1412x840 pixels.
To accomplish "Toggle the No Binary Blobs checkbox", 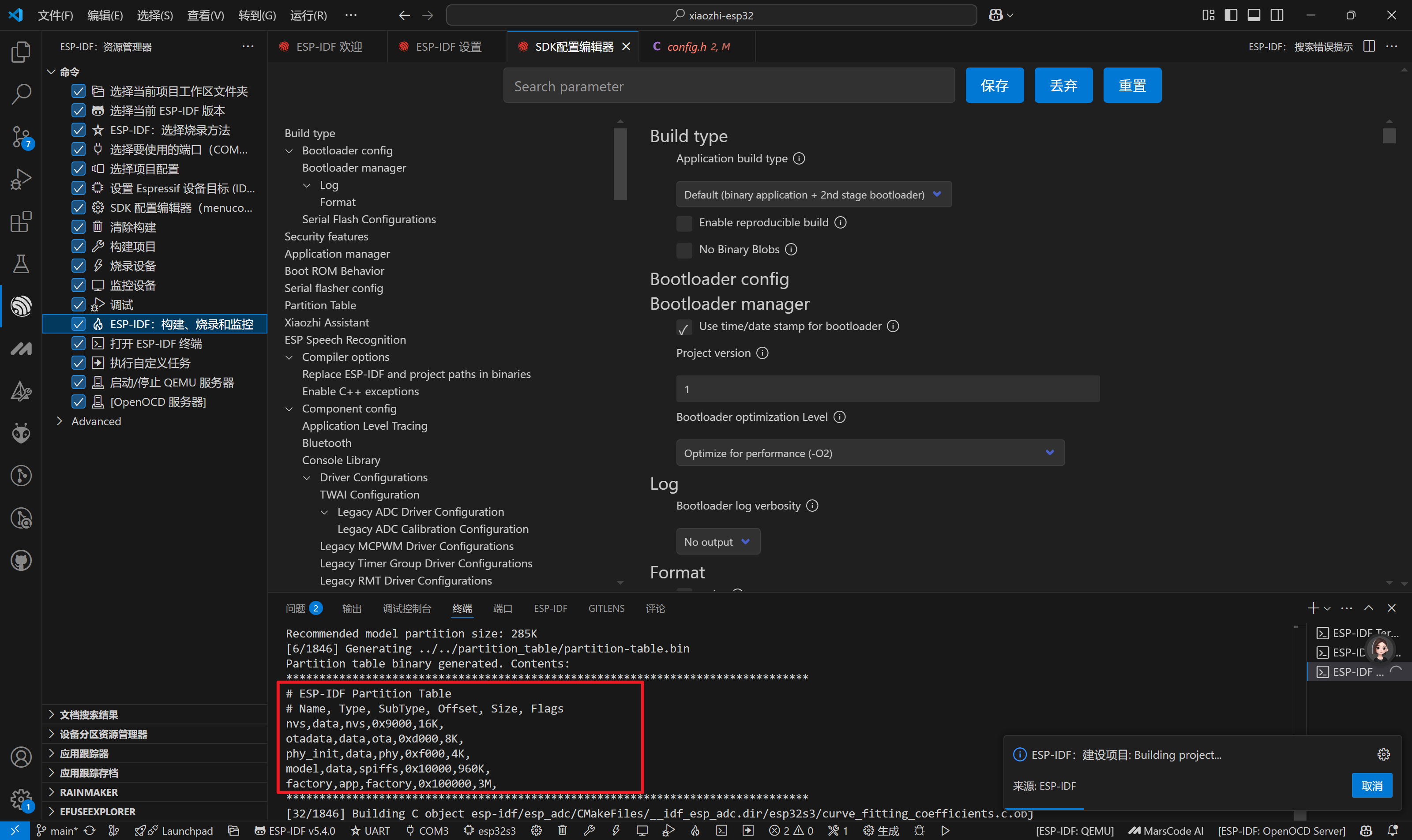I will [684, 250].
